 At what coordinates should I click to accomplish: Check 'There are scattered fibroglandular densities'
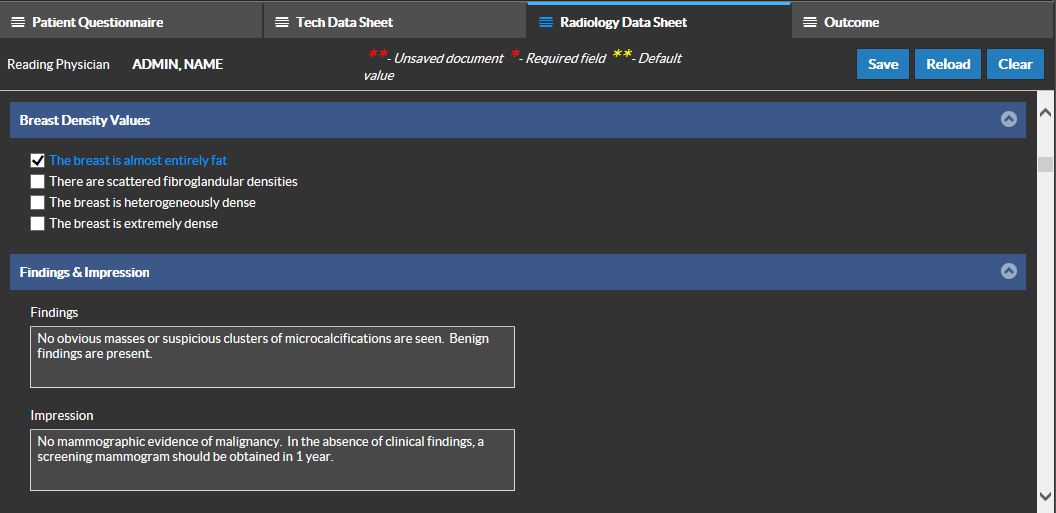coord(38,182)
